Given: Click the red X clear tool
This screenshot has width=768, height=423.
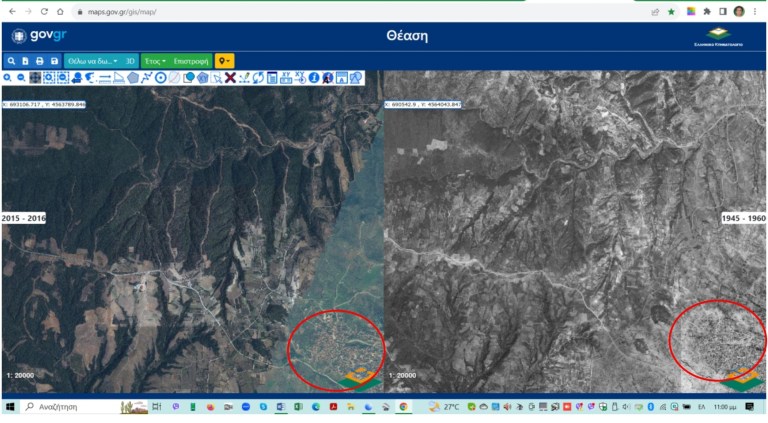Looking at the screenshot, I should click(230, 78).
